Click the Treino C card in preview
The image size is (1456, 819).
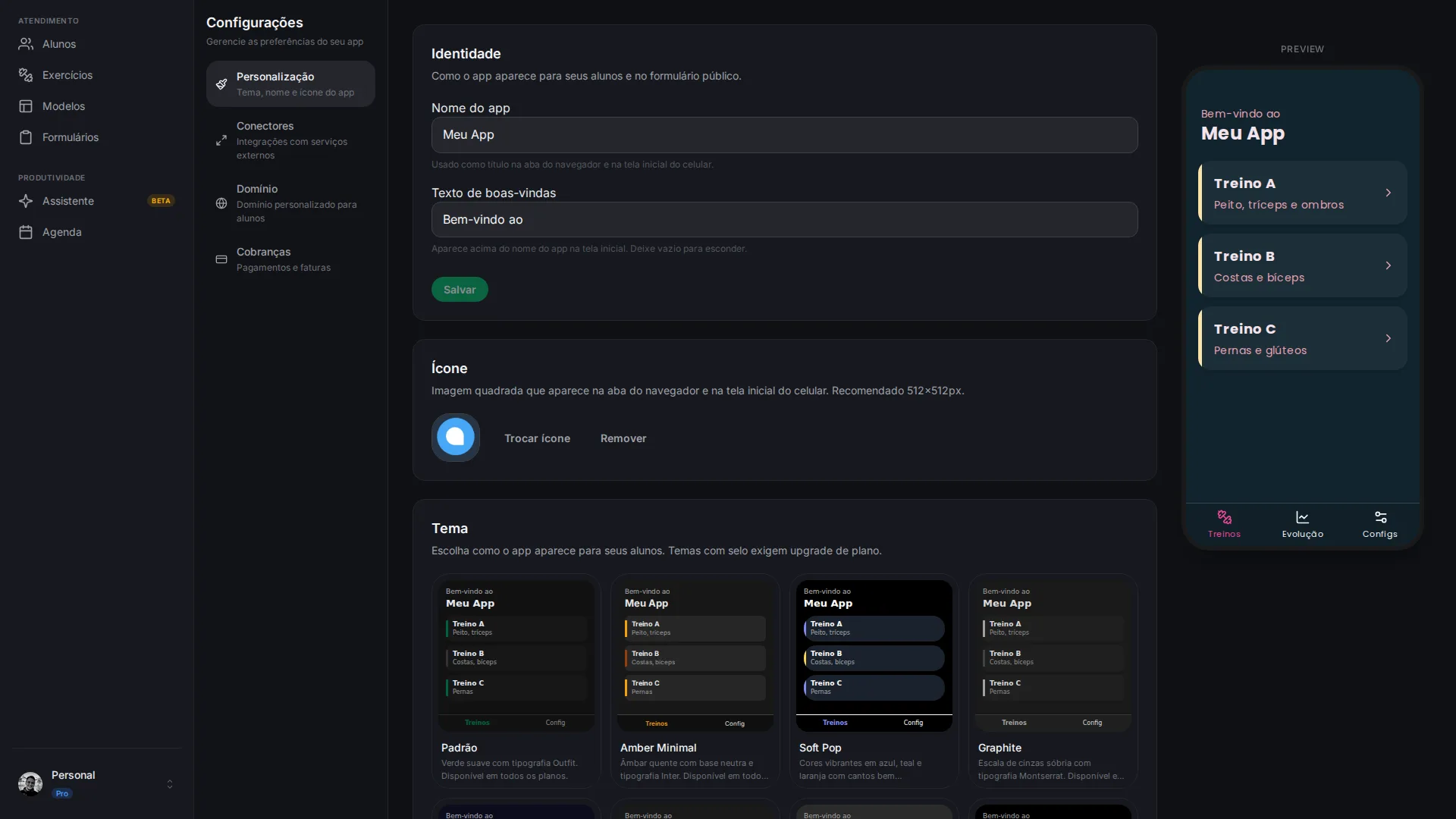[1303, 338]
